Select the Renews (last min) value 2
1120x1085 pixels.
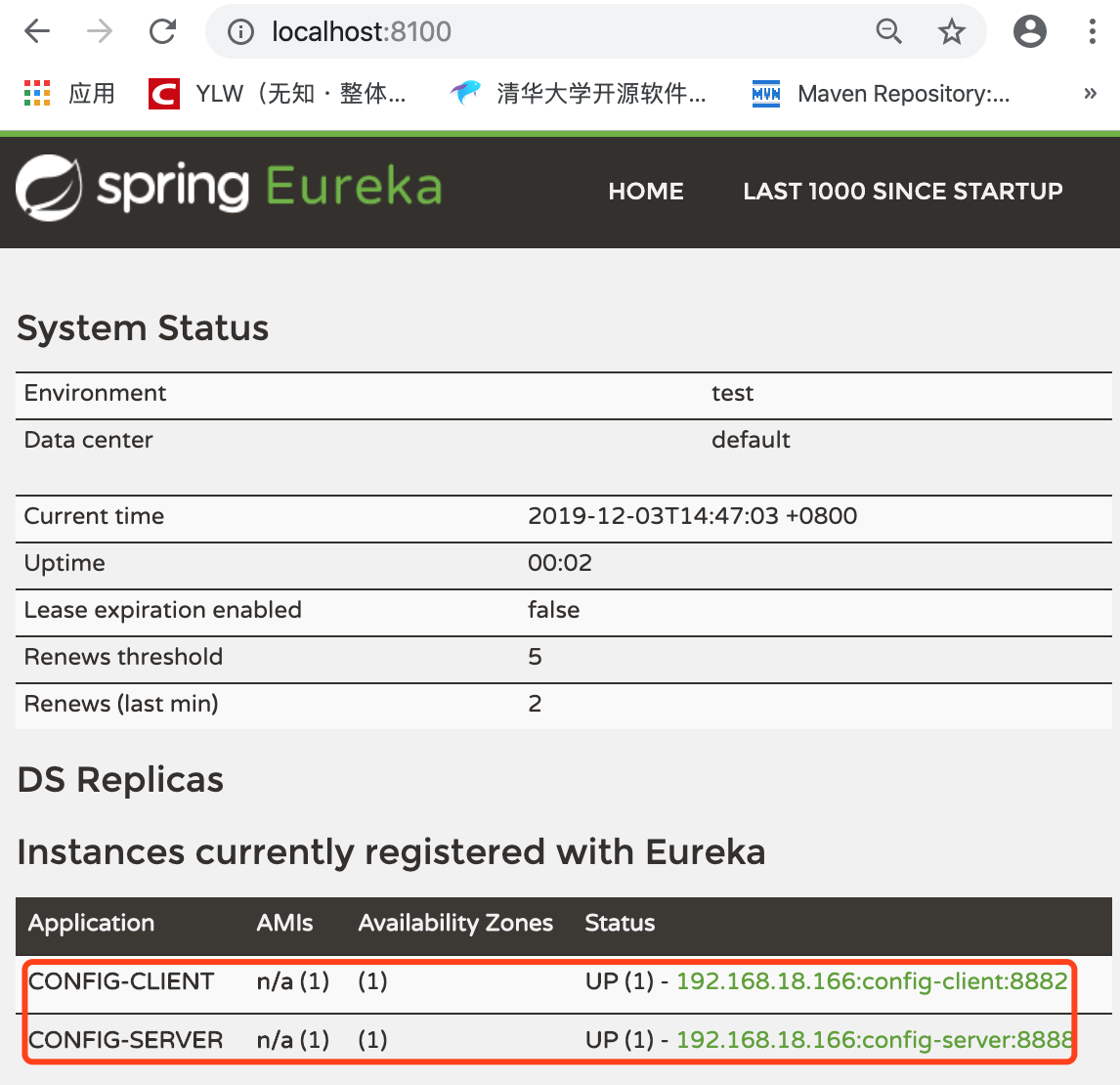pyautogui.click(x=535, y=705)
